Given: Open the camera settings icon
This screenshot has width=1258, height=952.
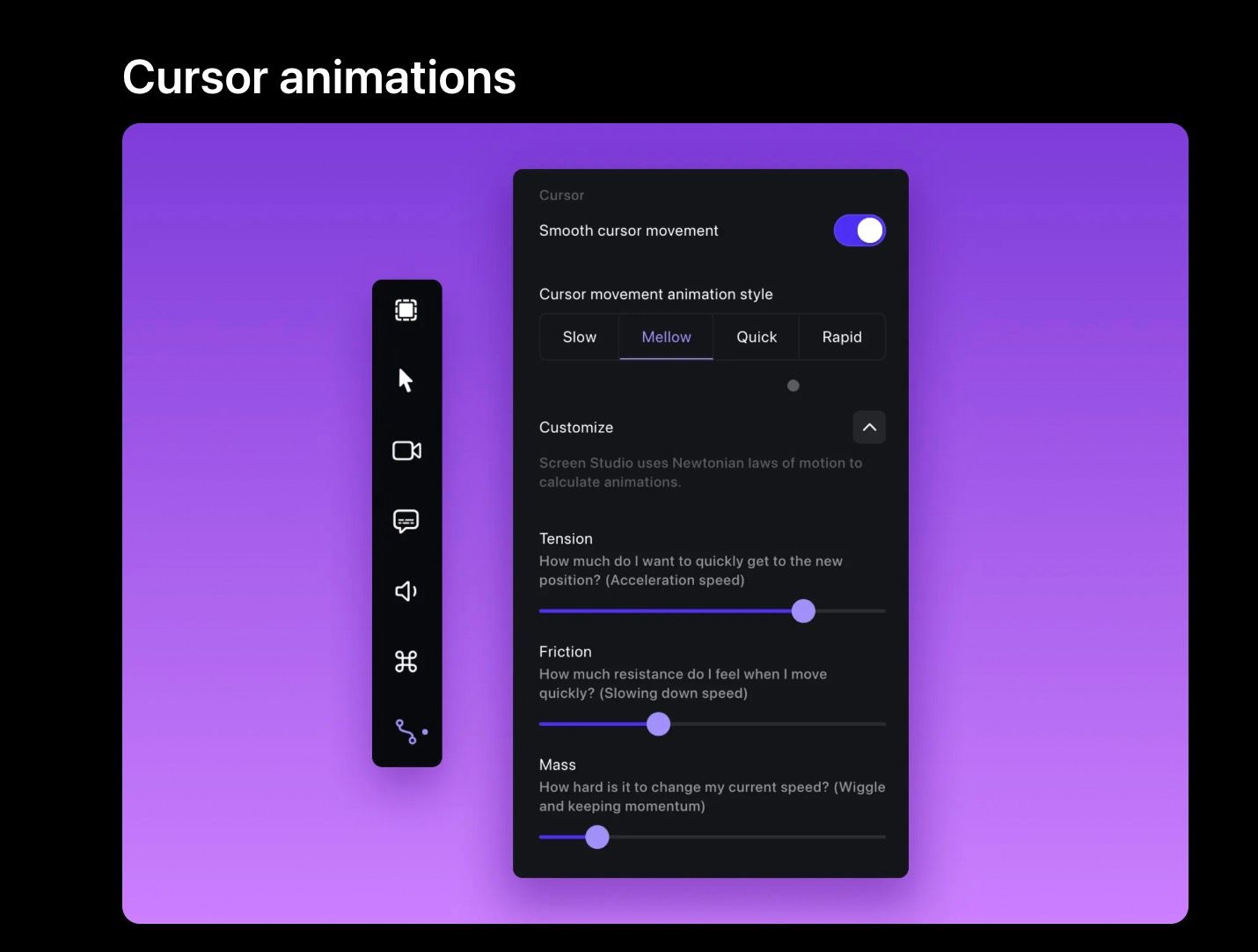Looking at the screenshot, I should coord(406,450).
